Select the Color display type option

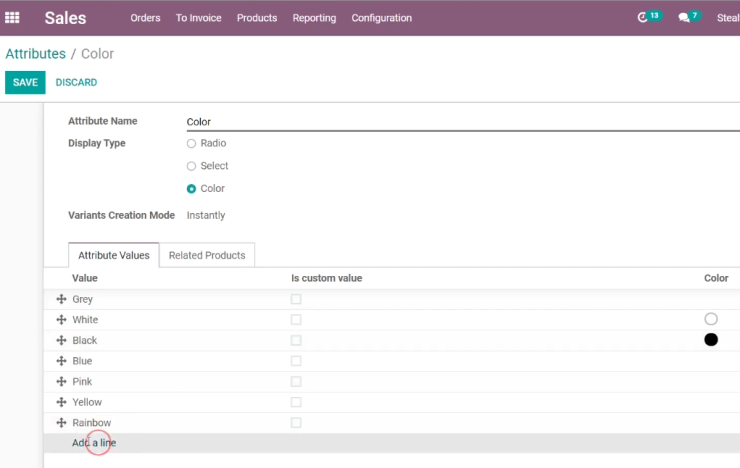191,189
